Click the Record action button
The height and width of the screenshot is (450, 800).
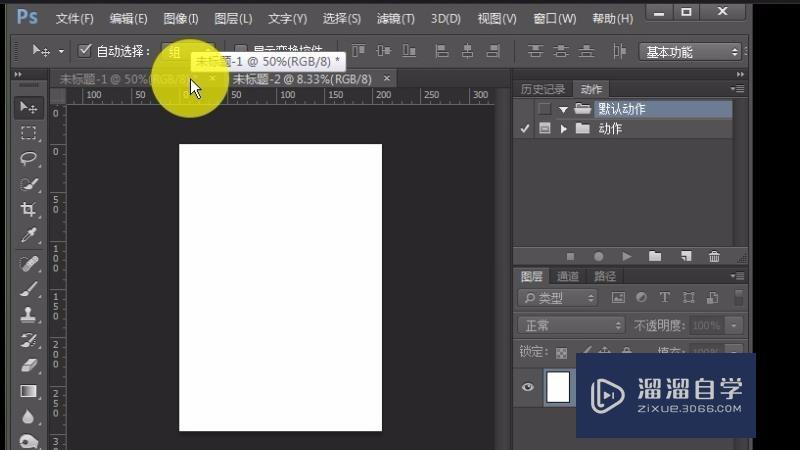[599, 257]
